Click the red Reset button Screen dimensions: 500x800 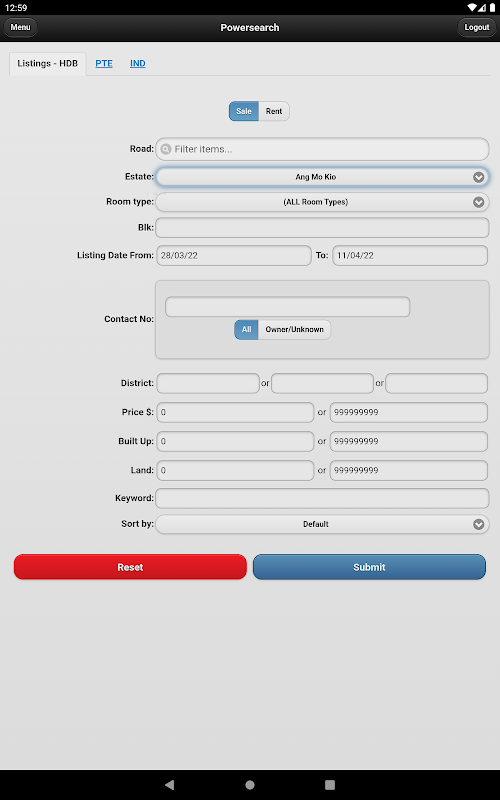pos(130,567)
